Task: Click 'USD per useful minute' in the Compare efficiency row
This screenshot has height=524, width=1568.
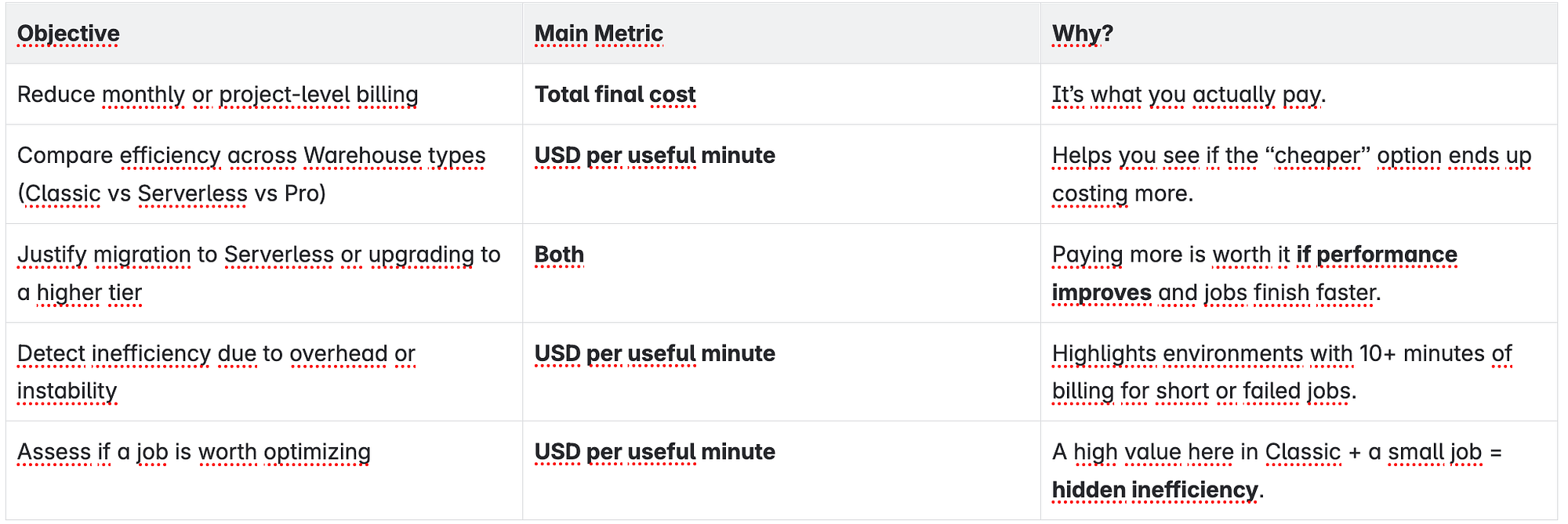Action: [655, 156]
